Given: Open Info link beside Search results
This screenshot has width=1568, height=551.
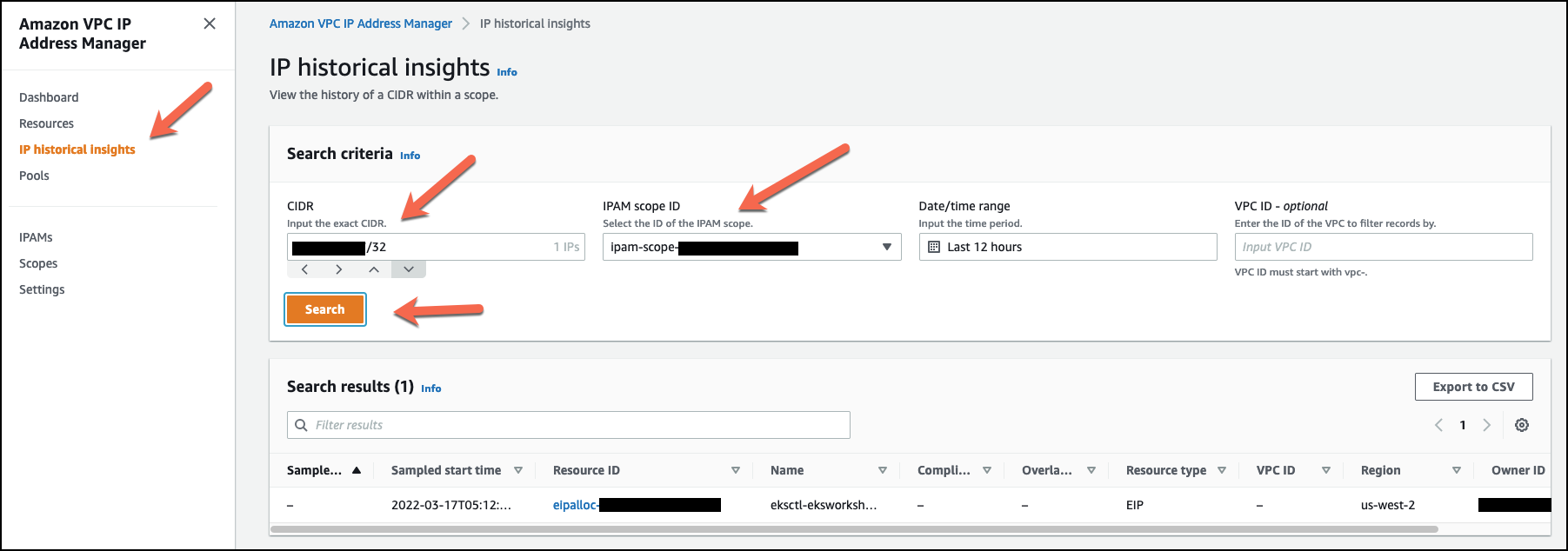Looking at the screenshot, I should point(431,388).
